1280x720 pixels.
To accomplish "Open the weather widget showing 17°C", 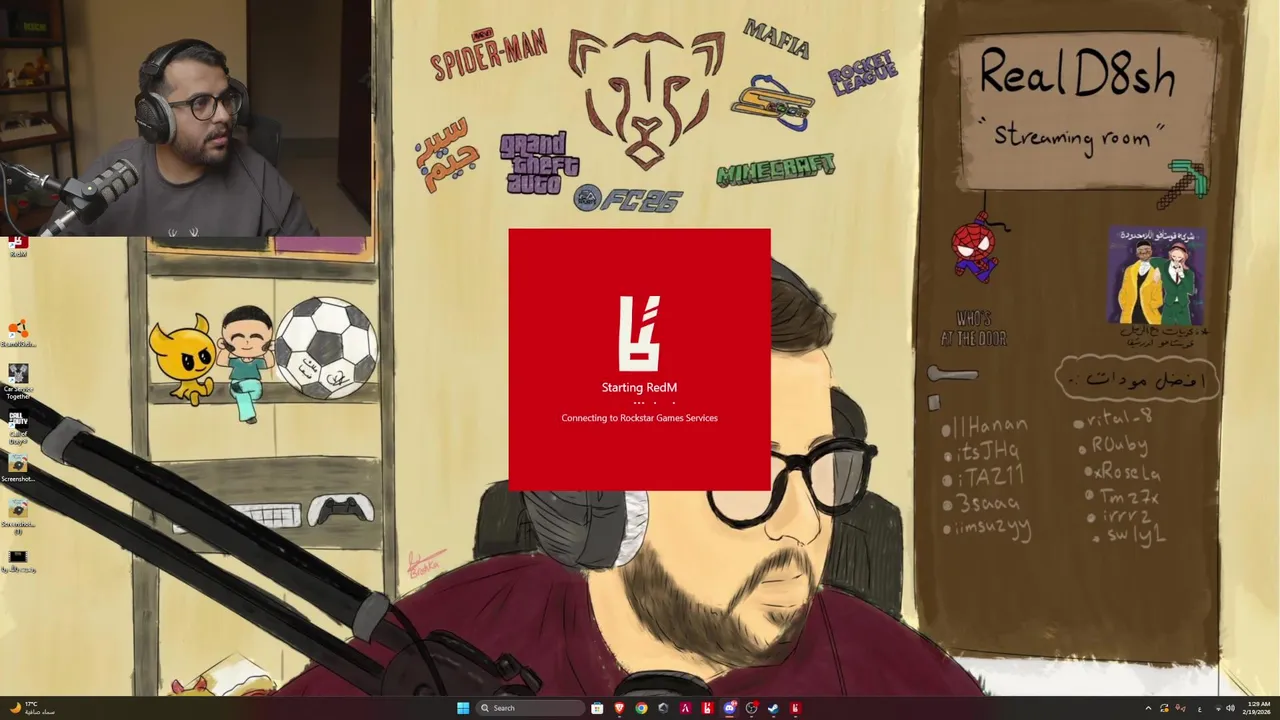I will (30, 708).
